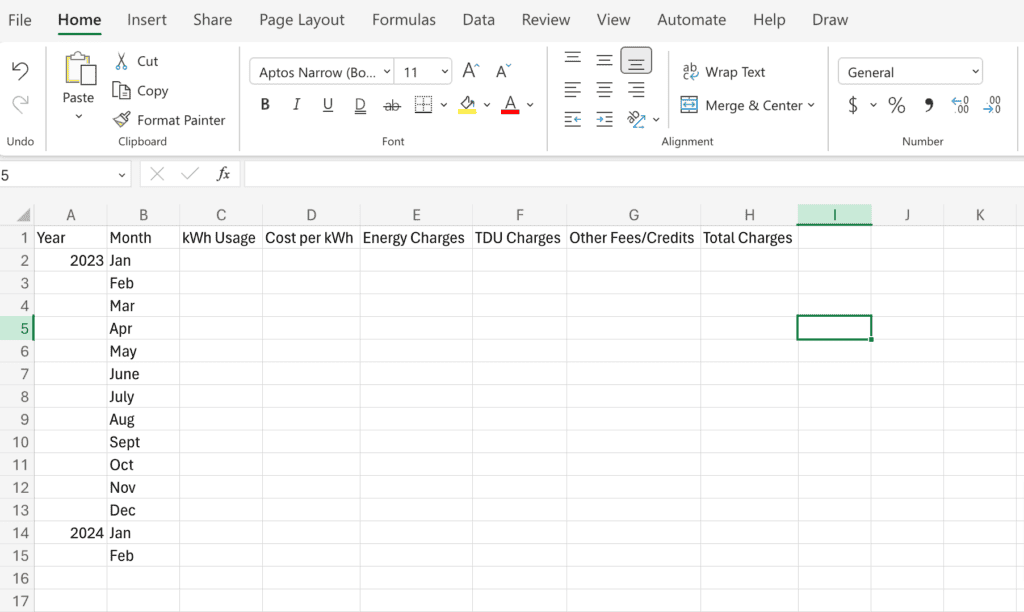Click the Format Painter
1024x612 pixels.
(x=170, y=119)
